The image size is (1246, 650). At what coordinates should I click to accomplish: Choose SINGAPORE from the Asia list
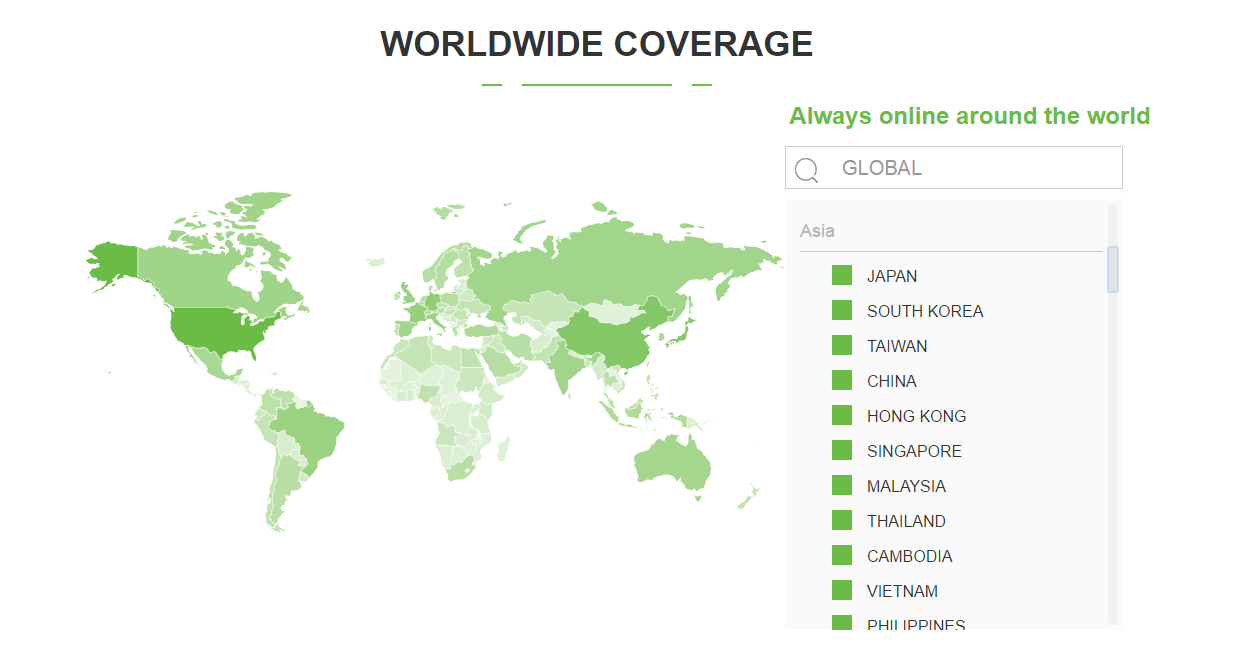914,451
